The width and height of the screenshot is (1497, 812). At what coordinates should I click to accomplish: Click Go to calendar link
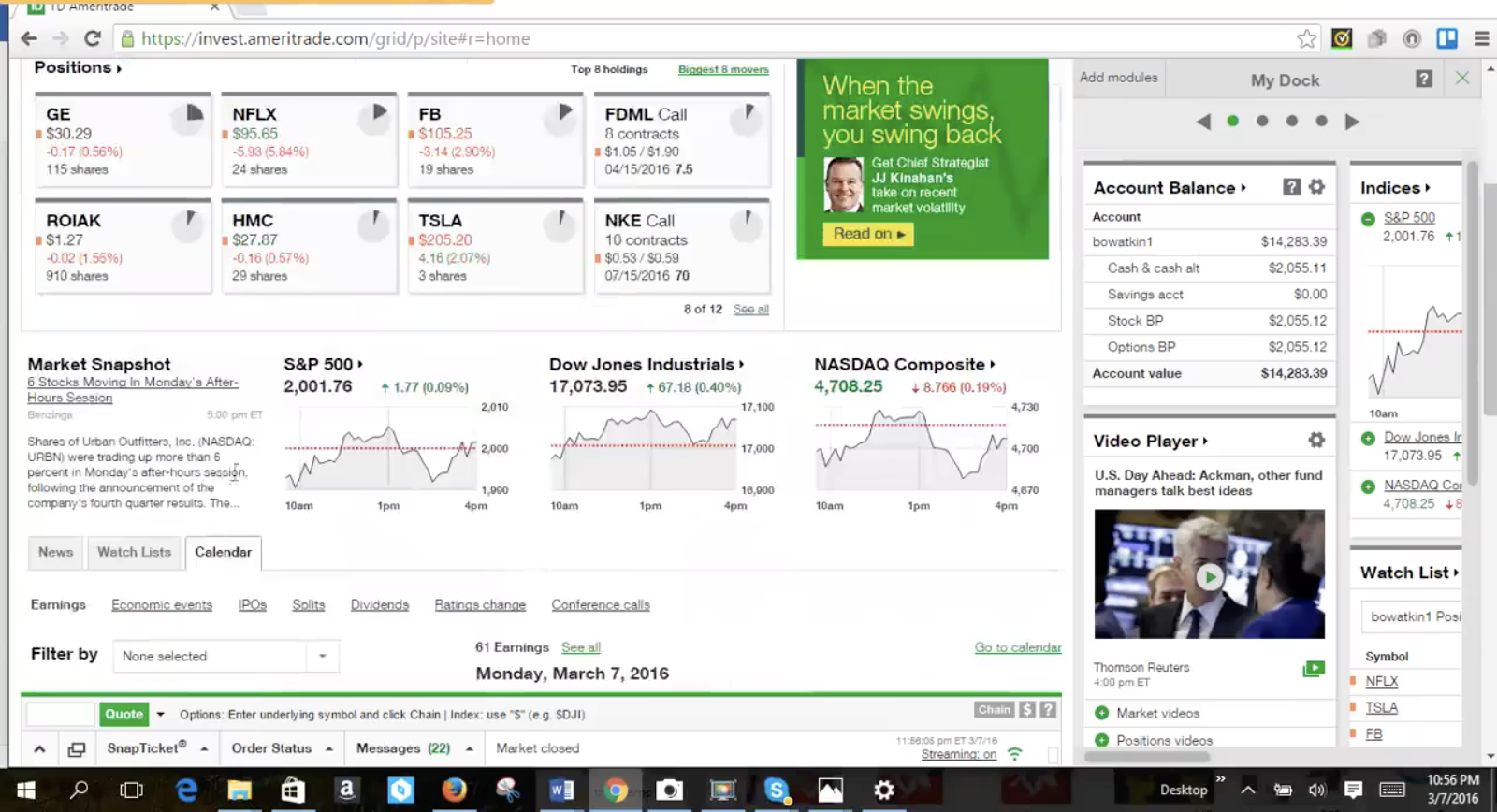coord(1018,647)
